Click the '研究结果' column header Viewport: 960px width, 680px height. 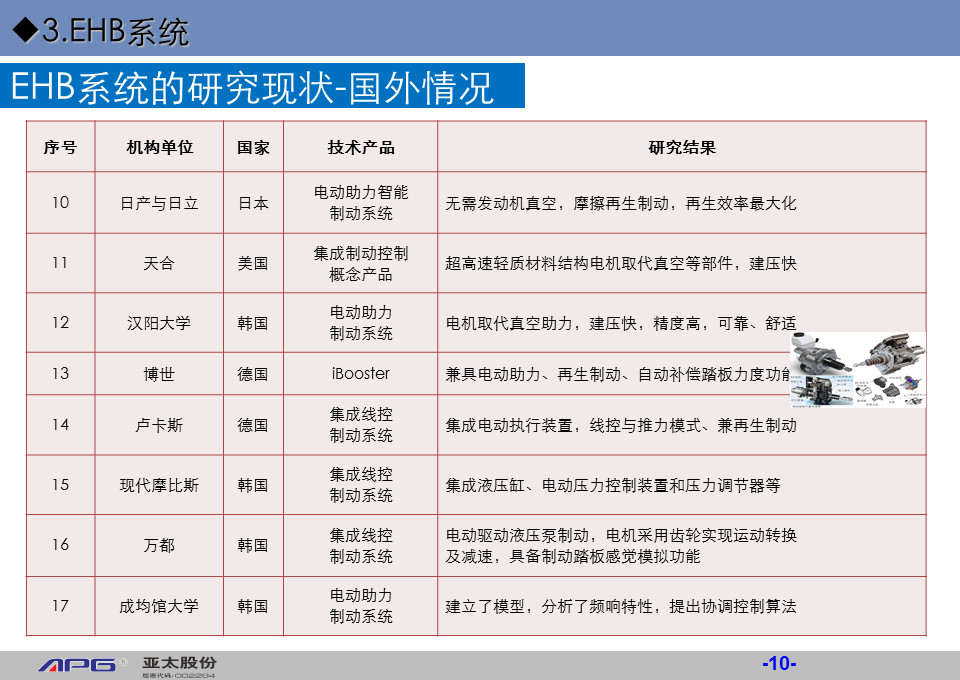click(682, 148)
